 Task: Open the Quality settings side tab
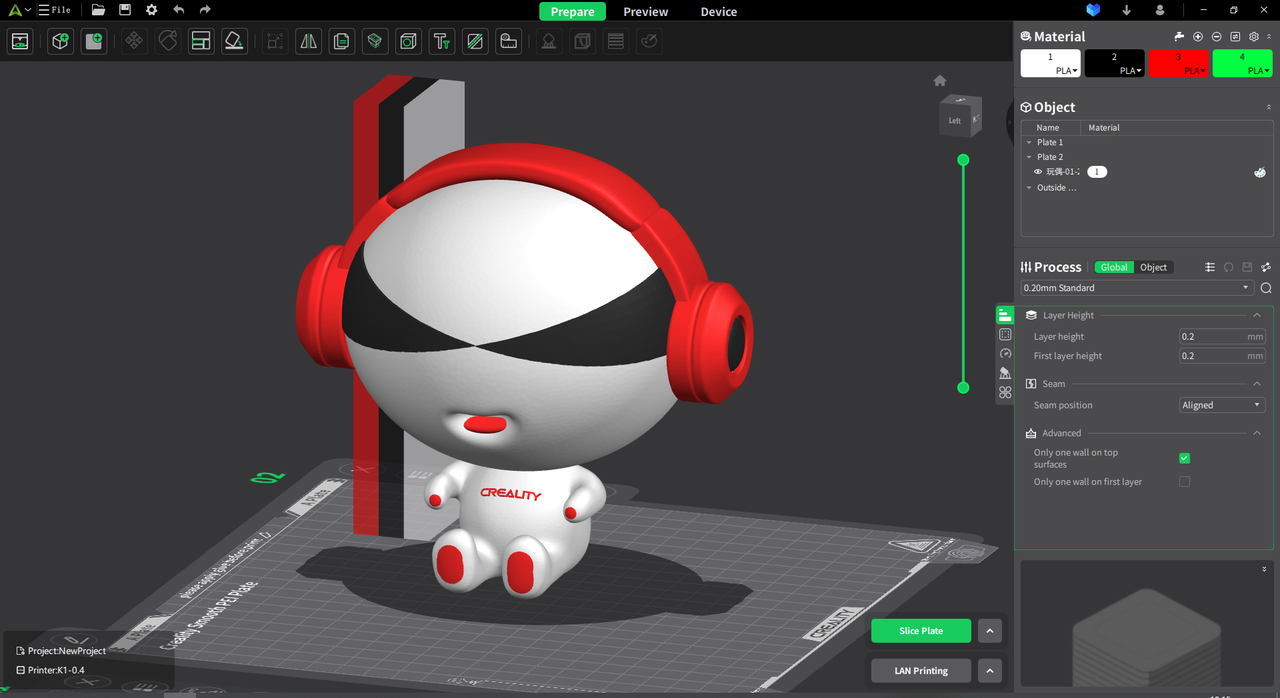pos(1005,315)
